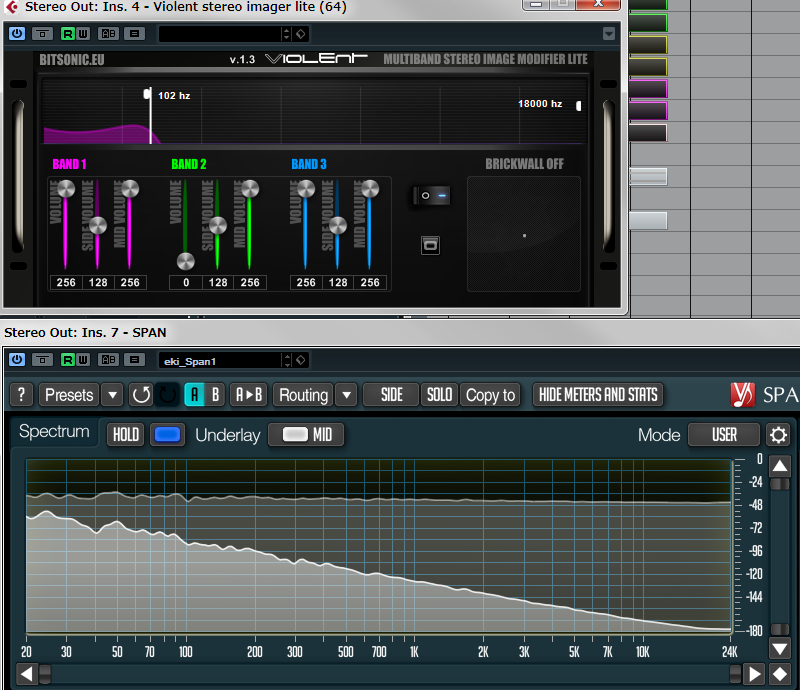Open preset list icon in SPAN header
This screenshot has width=800, height=690.
134,360
